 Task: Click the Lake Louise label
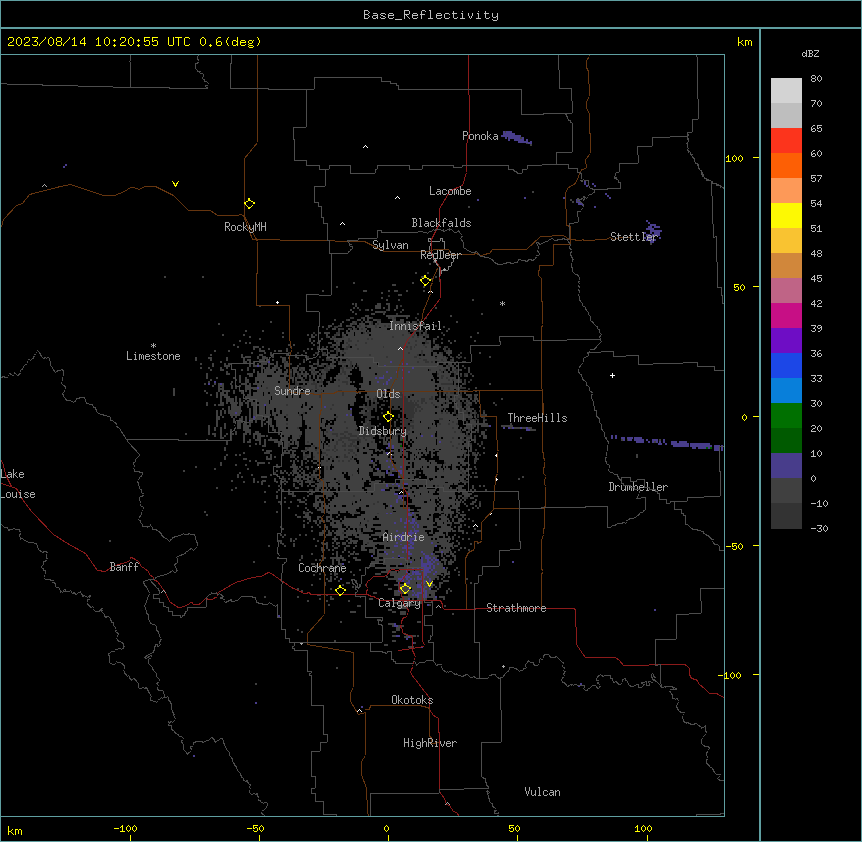16,484
